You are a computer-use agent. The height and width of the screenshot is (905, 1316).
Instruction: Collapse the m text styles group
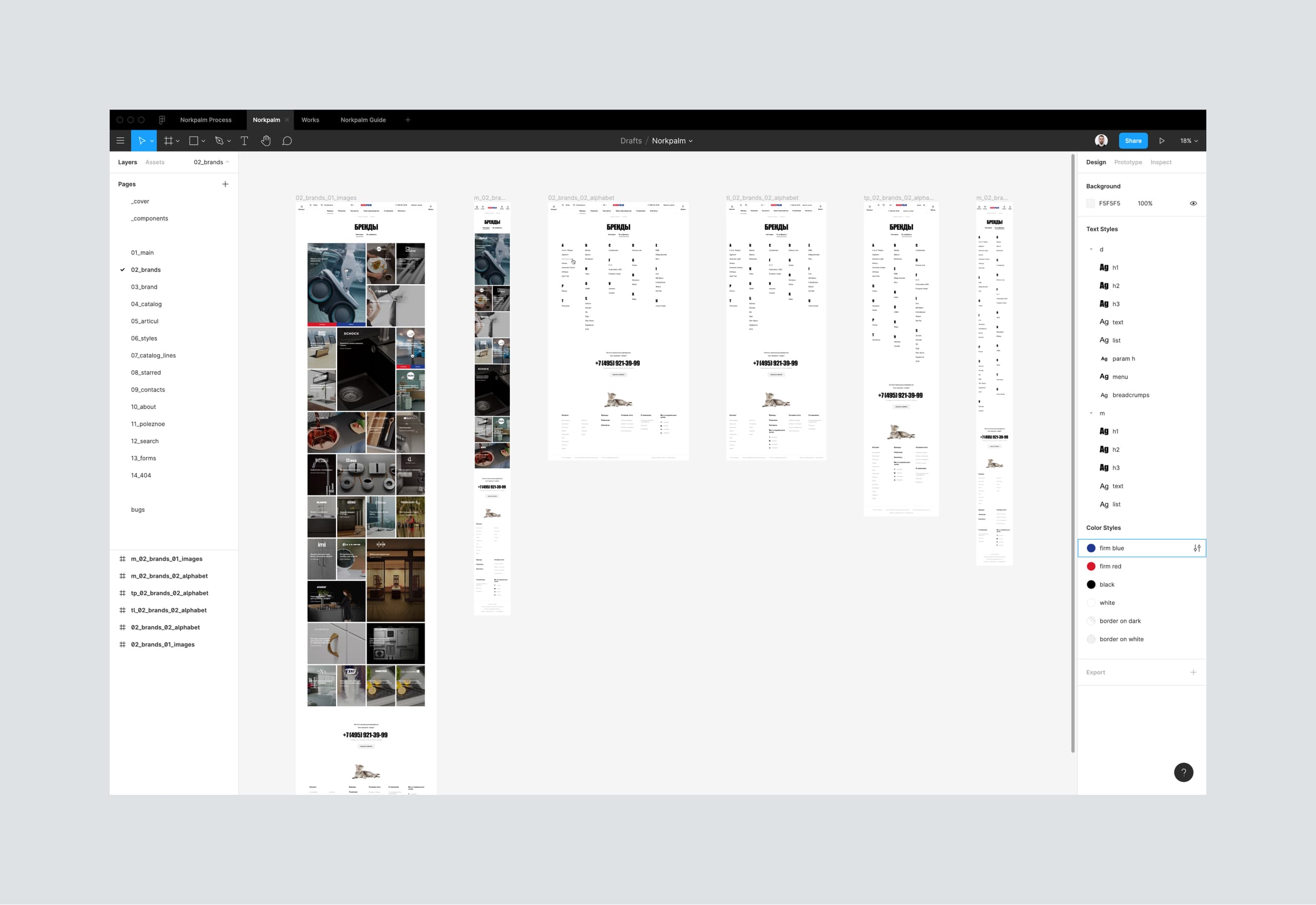point(1091,413)
